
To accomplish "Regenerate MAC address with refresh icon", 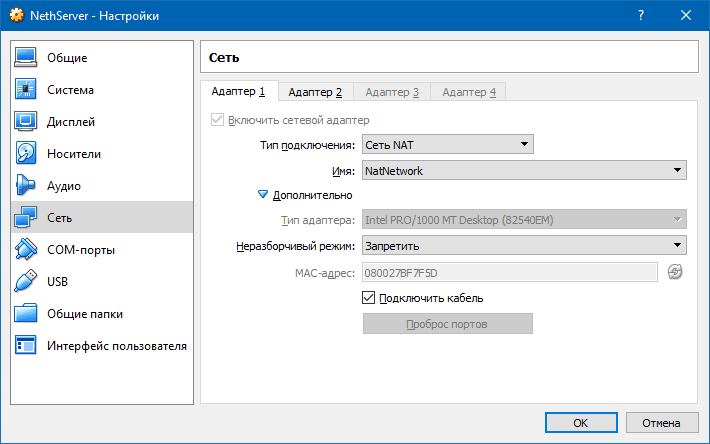I will pyautogui.click(x=675, y=272).
